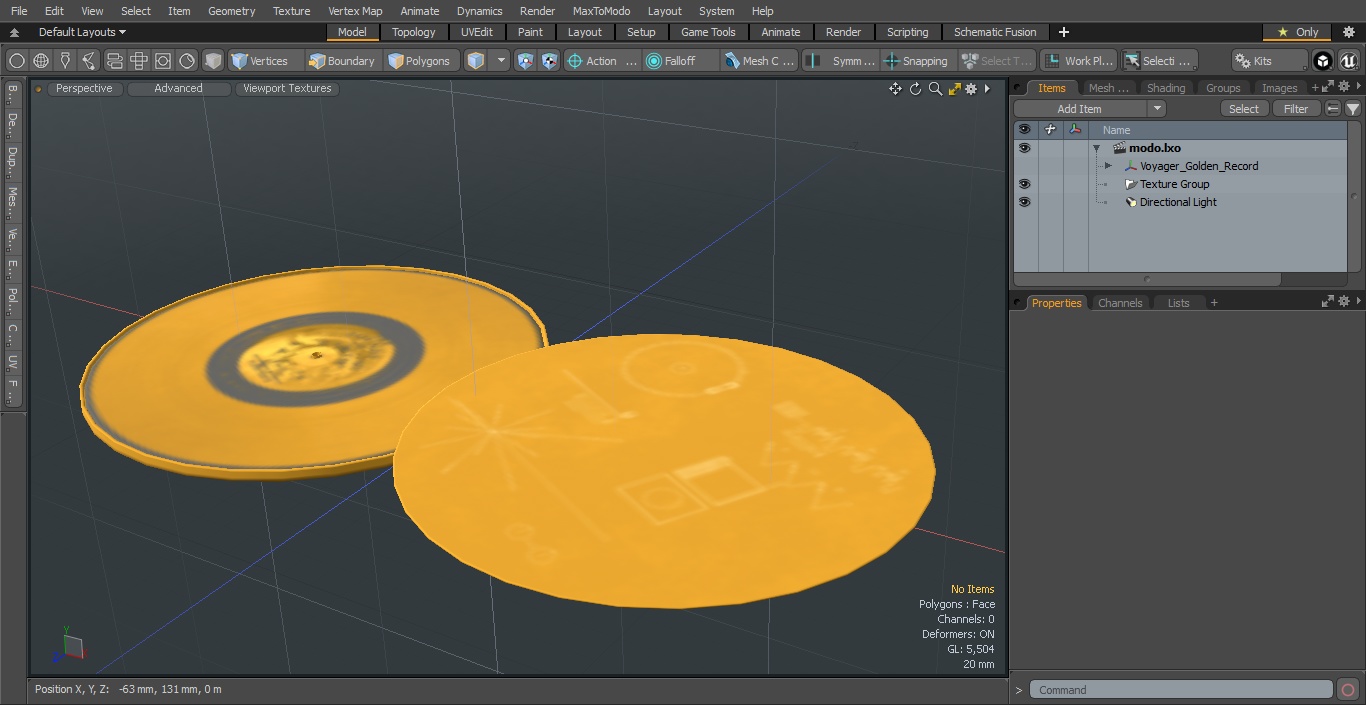The width and height of the screenshot is (1366, 705).
Task: Expand the Items panel with arrows icon
Action: coord(1329,88)
